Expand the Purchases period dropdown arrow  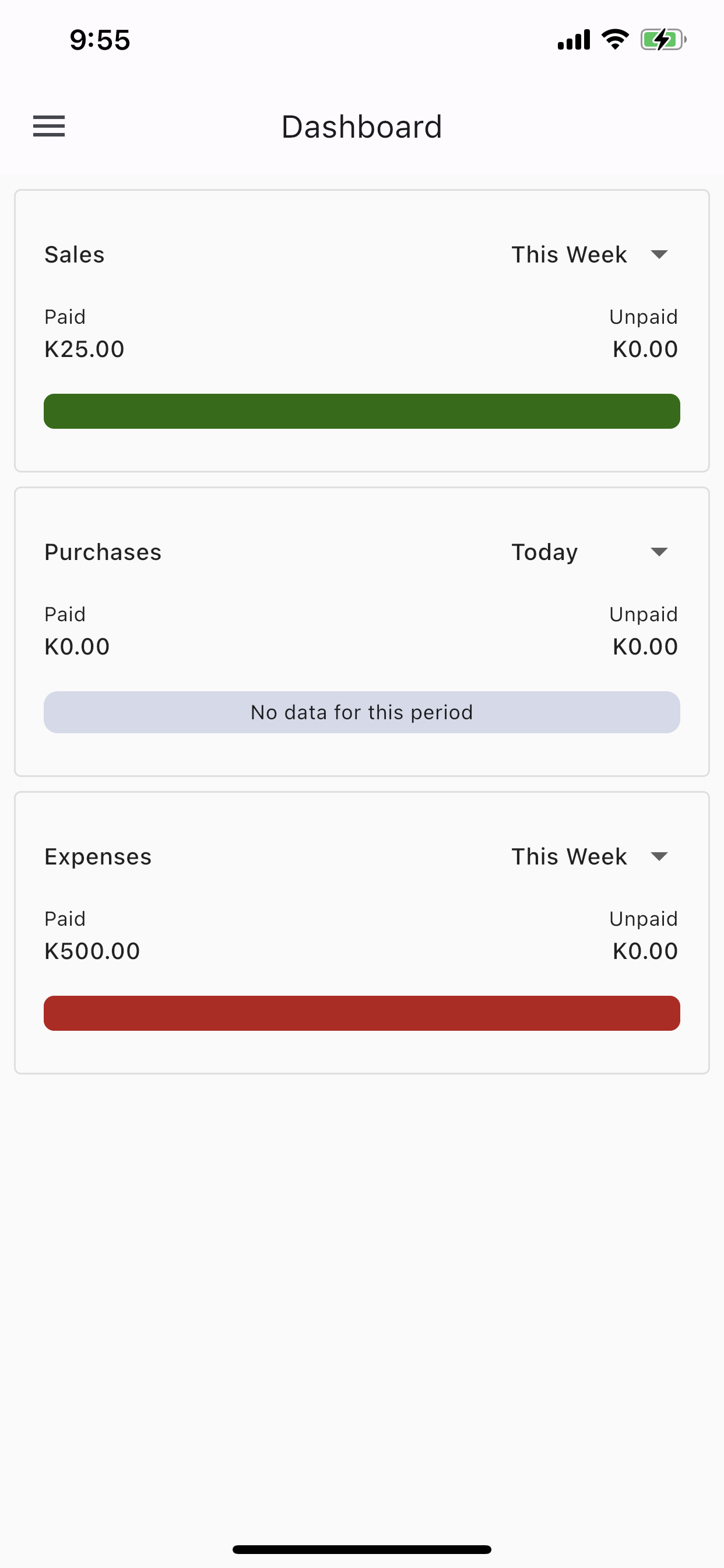point(659,551)
